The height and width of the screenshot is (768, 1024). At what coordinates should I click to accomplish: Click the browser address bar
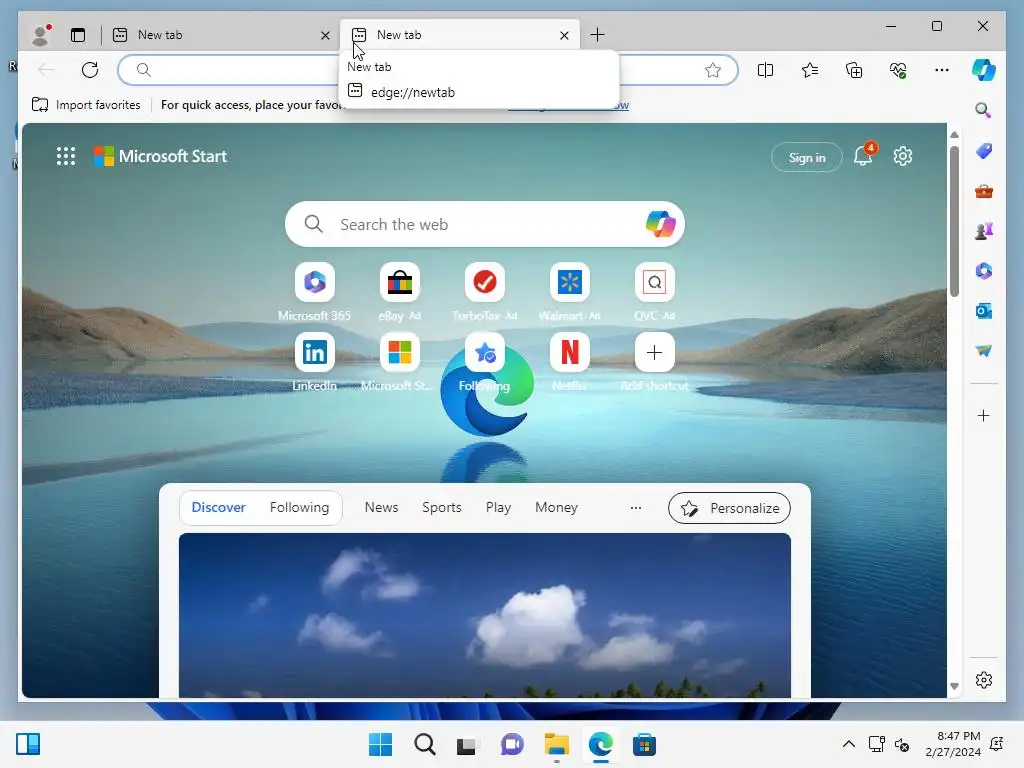428,70
